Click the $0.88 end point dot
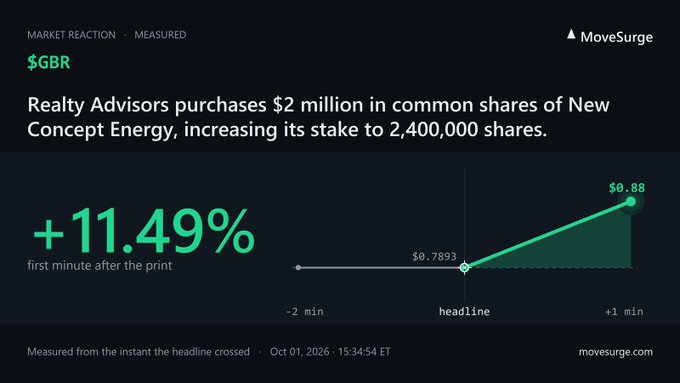Viewport: 680px width, 383px height. click(631, 201)
